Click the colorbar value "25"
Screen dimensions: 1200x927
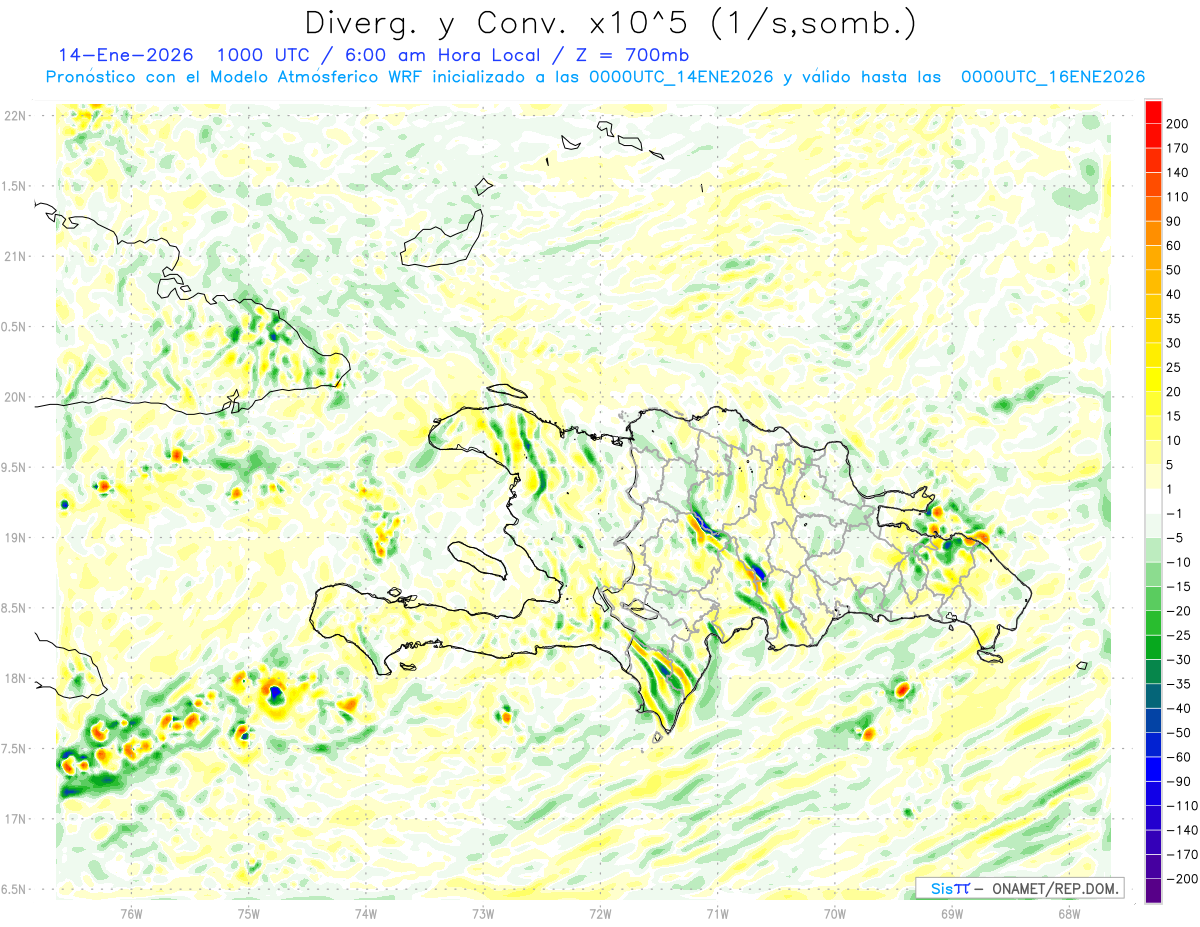tap(1174, 367)
